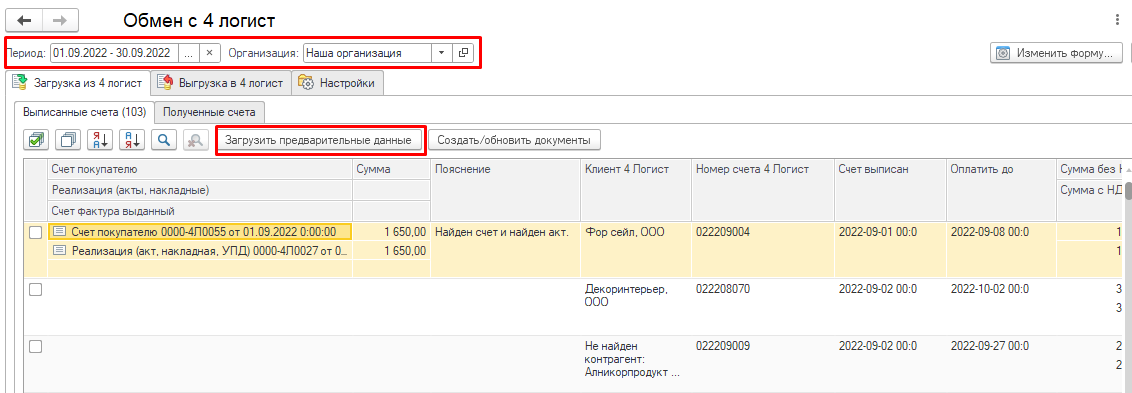Click date 2022-10-02 in Оплатить до
This screenshot has height=393, width=1132.
coord(990,289)
